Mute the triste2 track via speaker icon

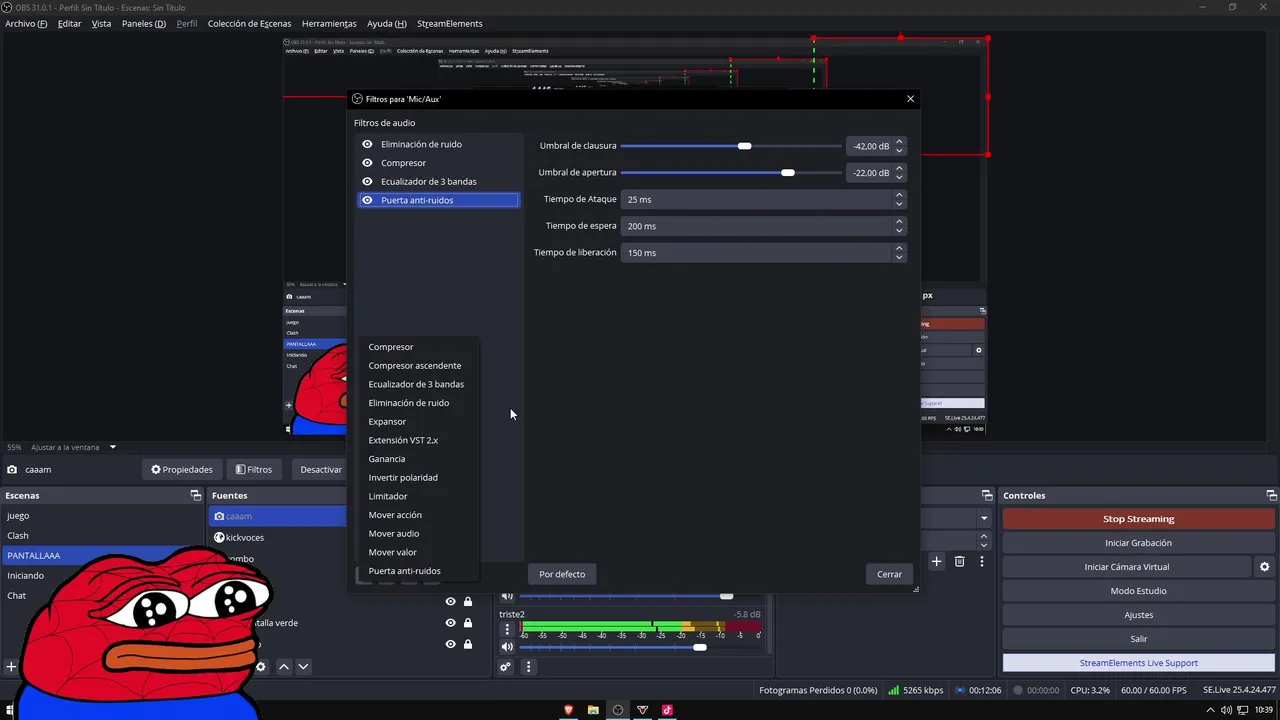point(507,647)
